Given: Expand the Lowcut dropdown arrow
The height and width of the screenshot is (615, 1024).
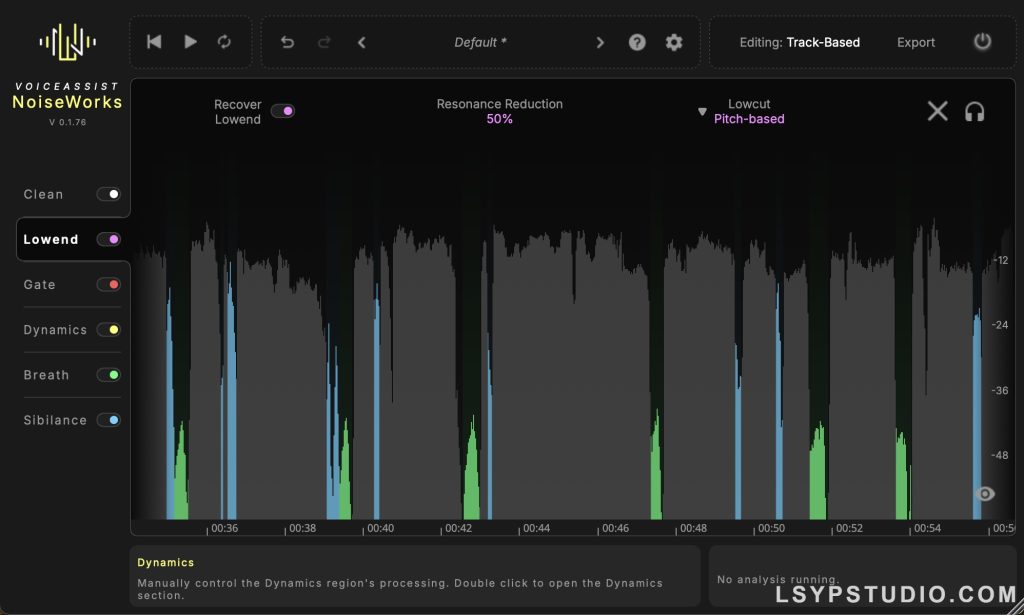Looking at the screenshot, I should 702,112.
